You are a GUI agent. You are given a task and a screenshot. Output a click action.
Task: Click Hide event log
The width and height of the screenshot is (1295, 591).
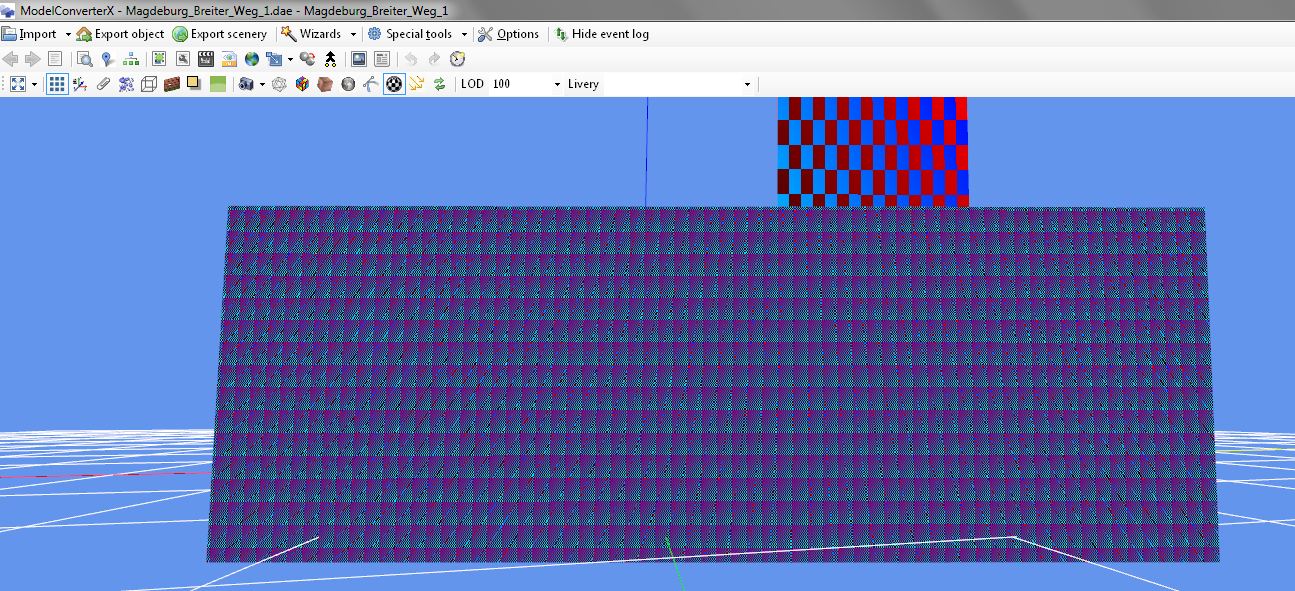tap(602, 34)
